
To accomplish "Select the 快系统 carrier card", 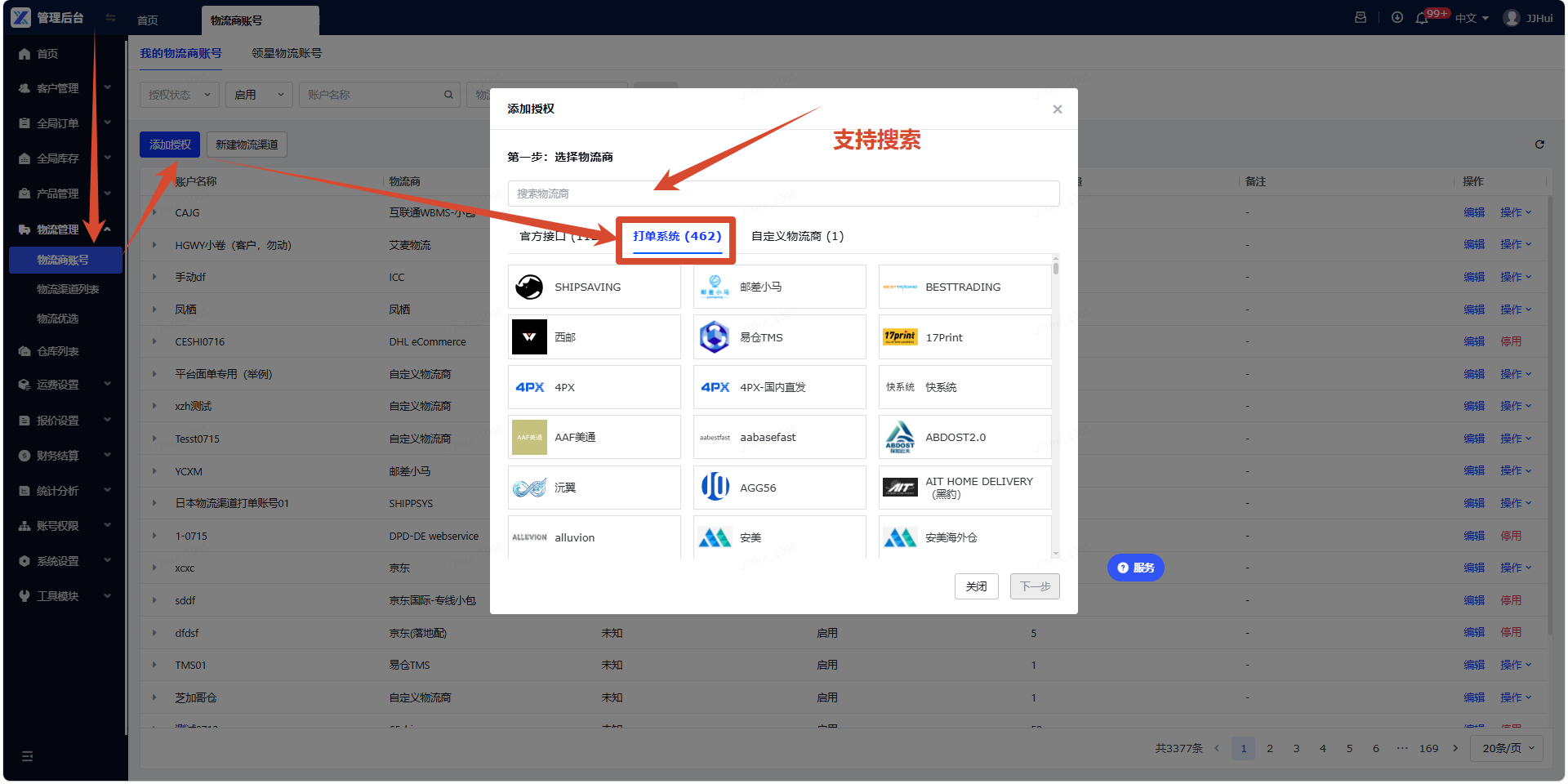I will coord(965,387).
